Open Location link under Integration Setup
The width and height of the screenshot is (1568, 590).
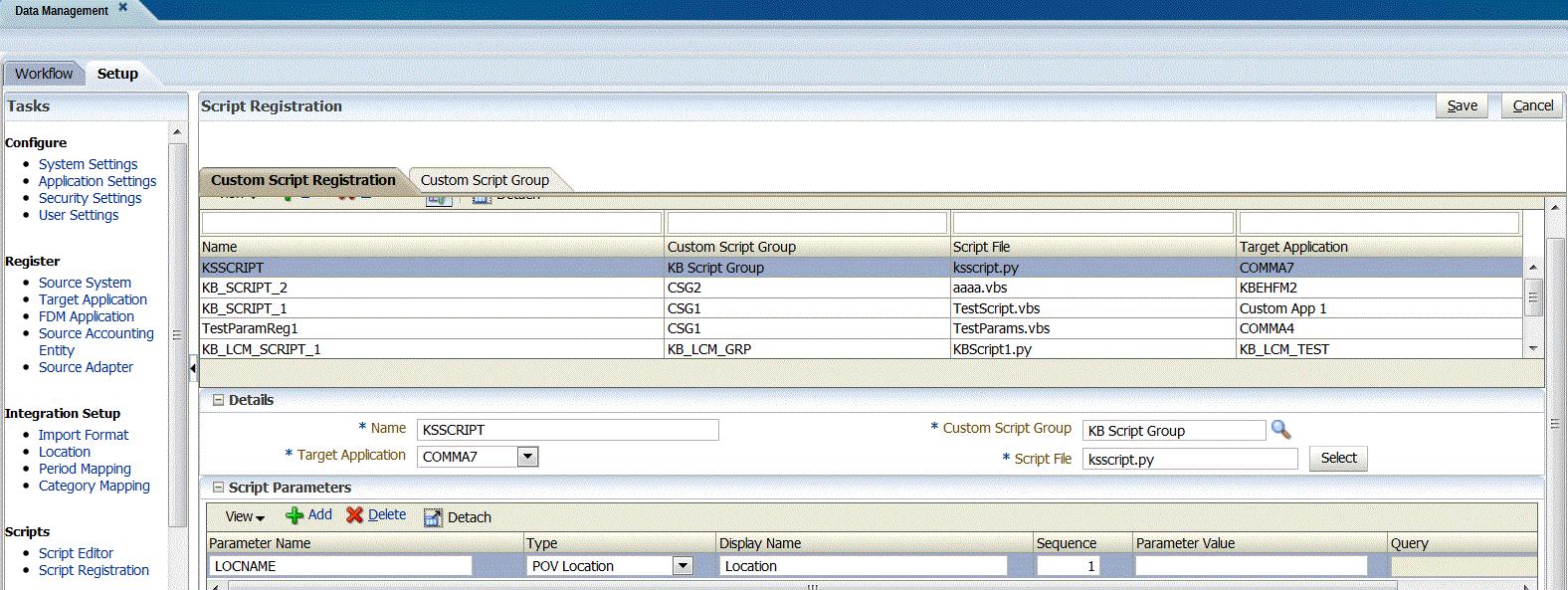coord(65,452)
